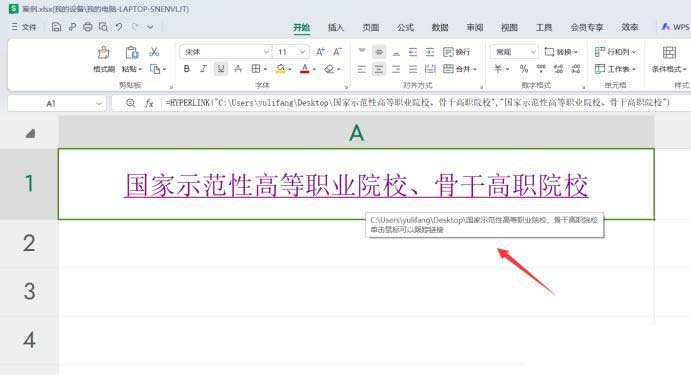Toggle underline formatting
The width and height of the screenshot is (691, 375).
221,69
